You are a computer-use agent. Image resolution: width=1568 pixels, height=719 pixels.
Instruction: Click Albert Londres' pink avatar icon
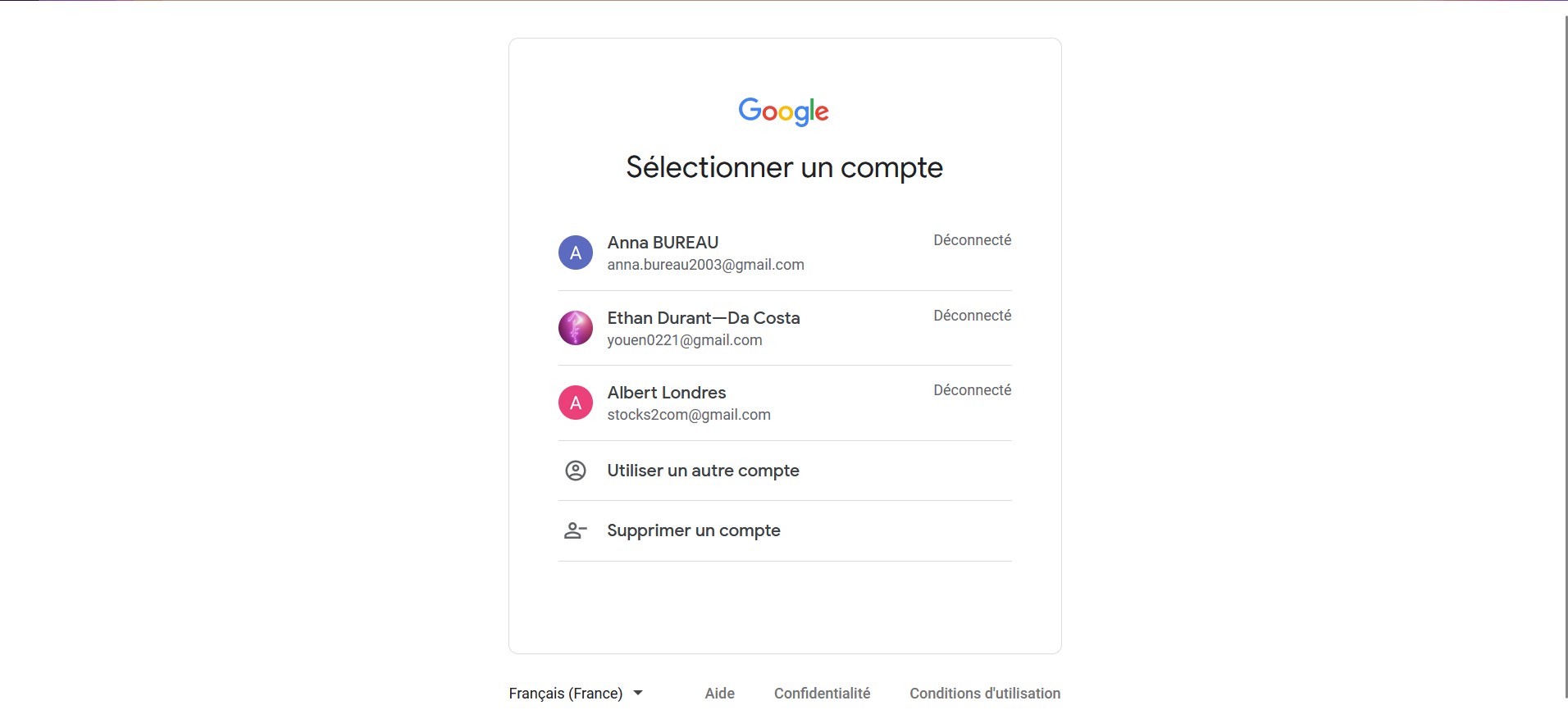[576, 403]
